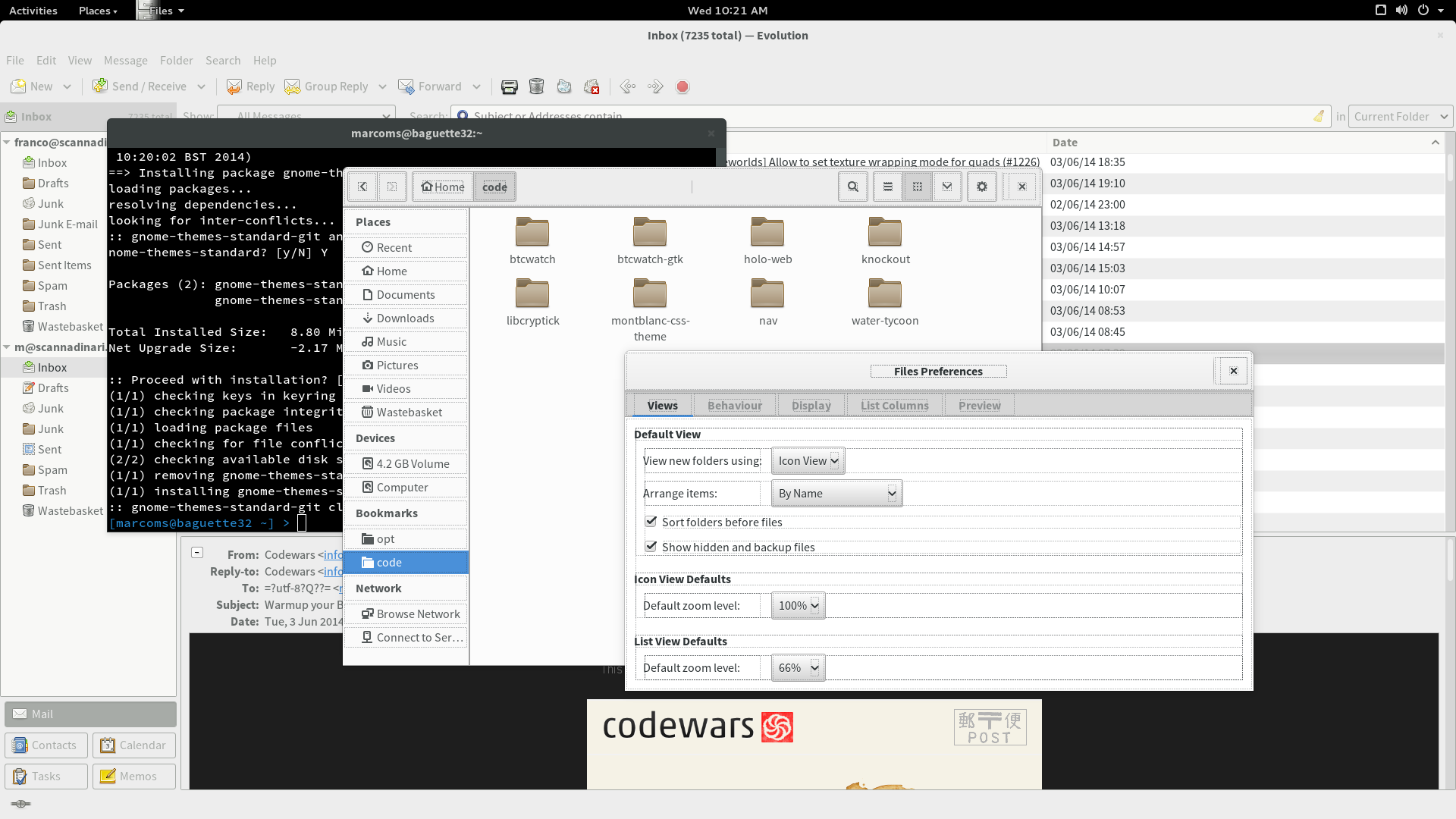
Task: Open the Current Folder search scope dropdown
Action: pos(1401,116)
